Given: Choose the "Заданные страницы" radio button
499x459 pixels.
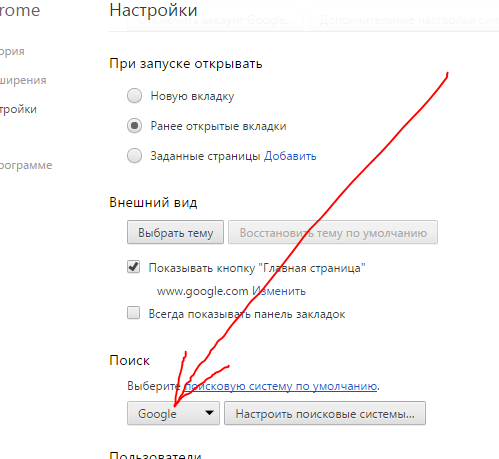Looking at the screenshot, I should coord(134,156).
